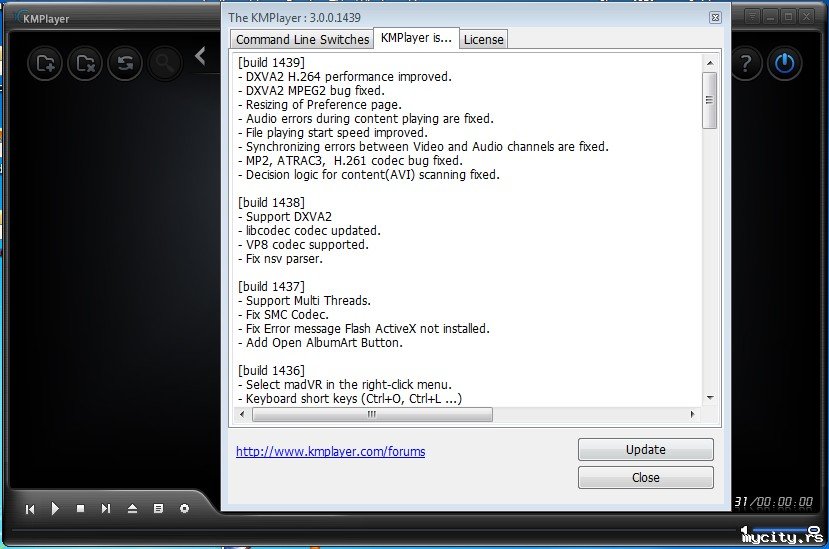The width and height of the screenshot is (829, 549).
Task: Click the [build 1439] heading
Action: [x=271, y=62]
